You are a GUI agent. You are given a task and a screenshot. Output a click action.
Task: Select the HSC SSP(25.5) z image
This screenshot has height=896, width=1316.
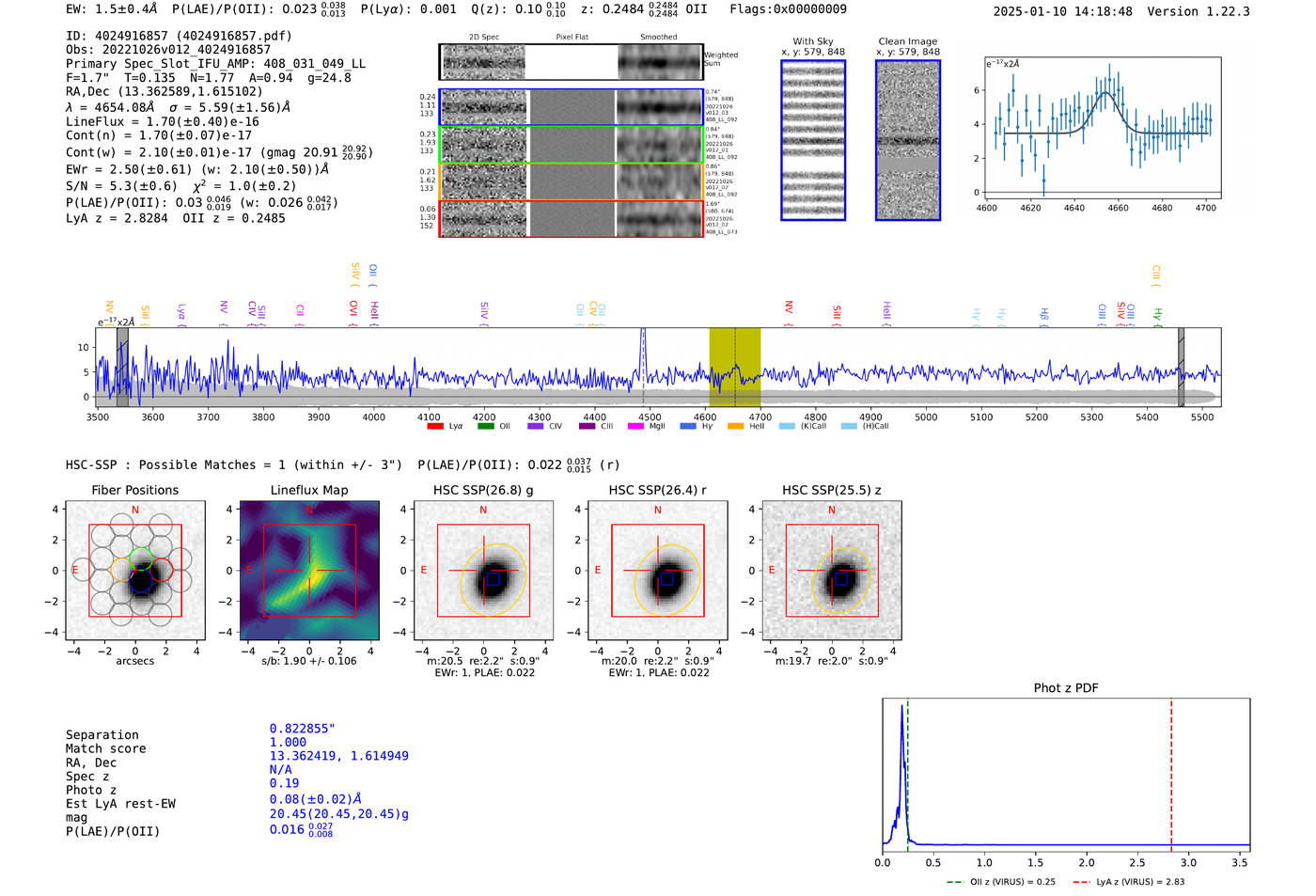(831, 571)
